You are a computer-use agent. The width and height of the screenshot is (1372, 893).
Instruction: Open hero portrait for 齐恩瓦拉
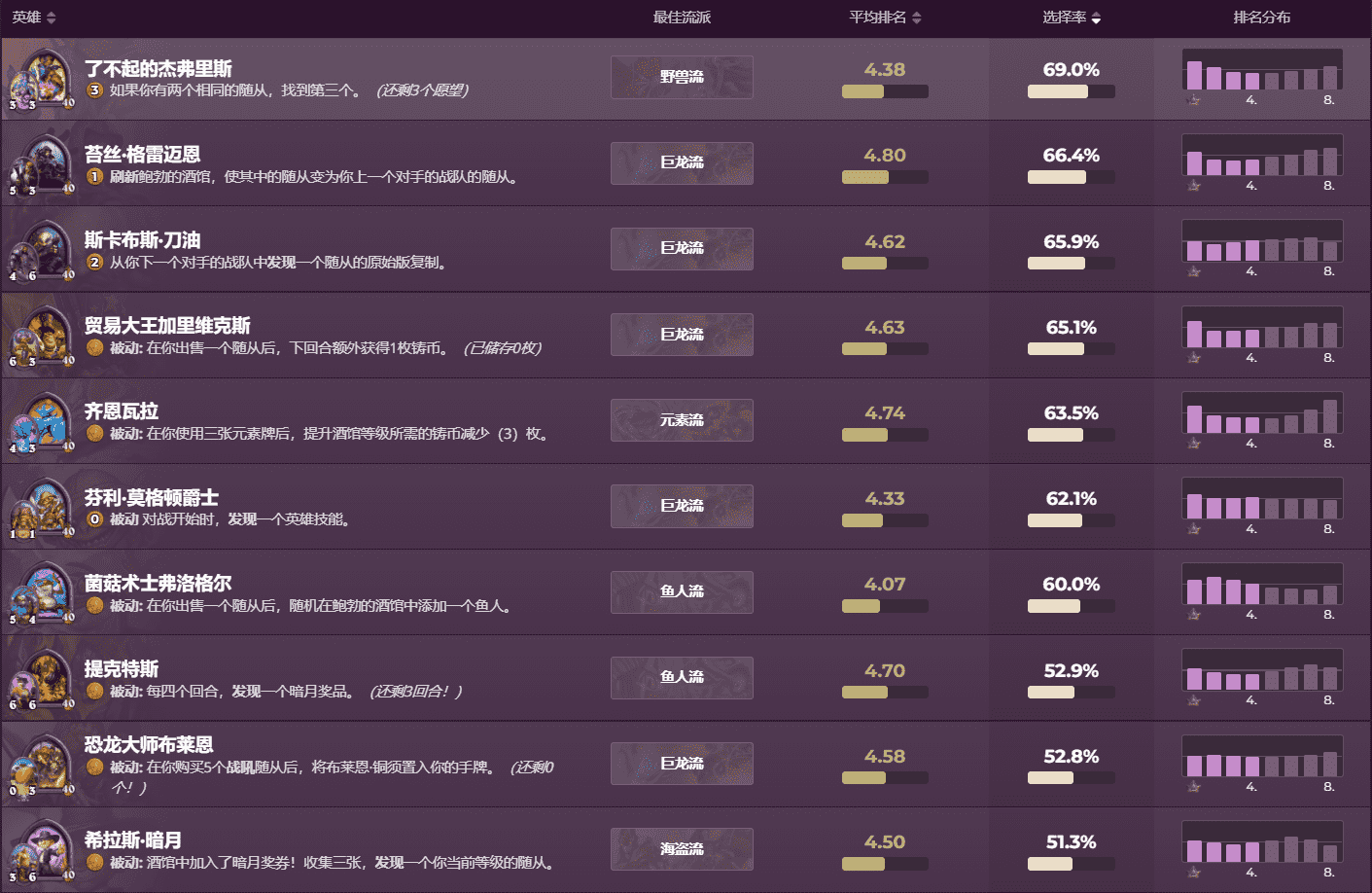click(42, 421)
